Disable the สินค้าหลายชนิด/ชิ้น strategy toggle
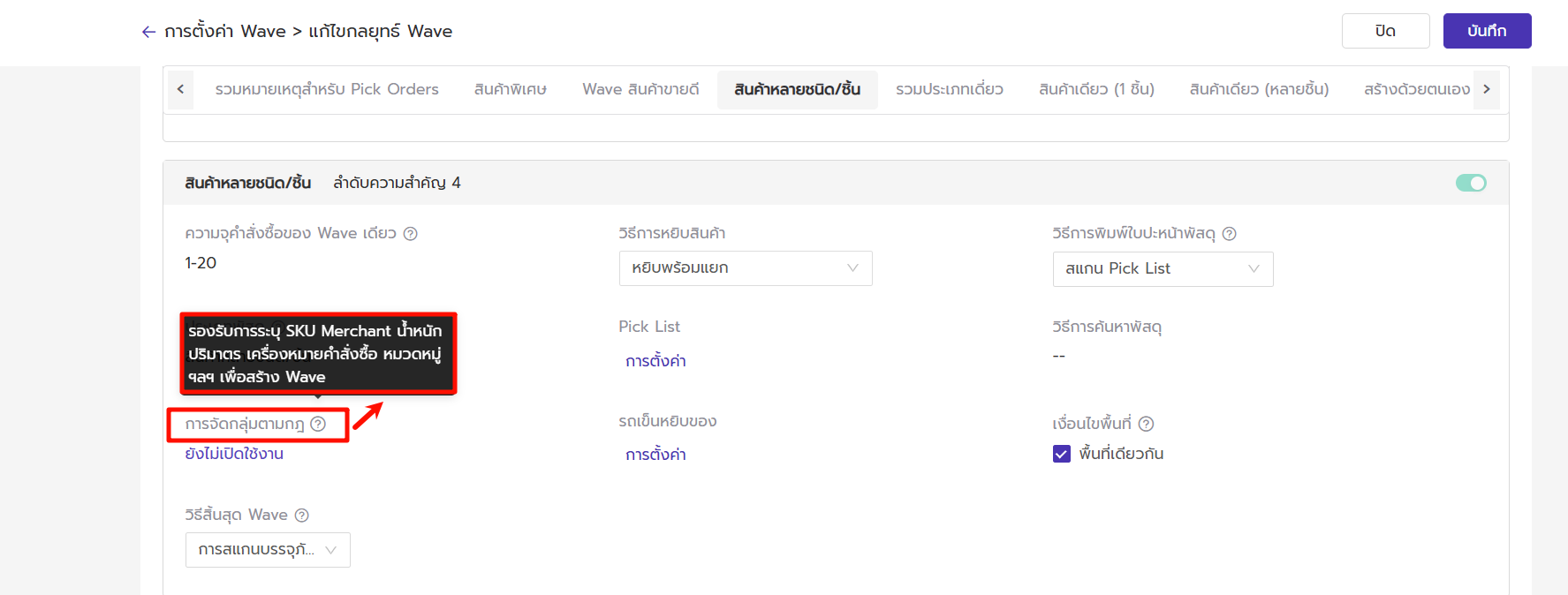 pos(1471,183)
